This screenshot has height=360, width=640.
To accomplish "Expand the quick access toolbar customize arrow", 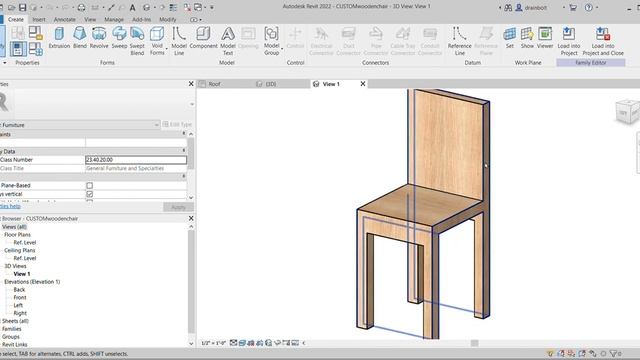I will click(x=212, y=7).
